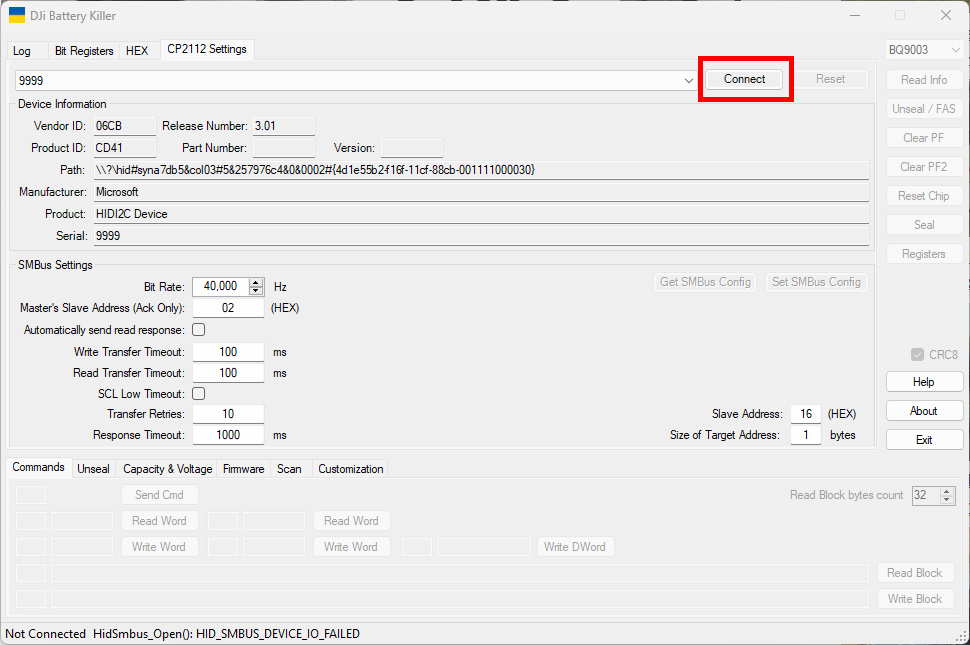This screenshot has height=645, width=970.
Task: Open the BQ9003 chip selection dropdown
Action: coord(955,49)
